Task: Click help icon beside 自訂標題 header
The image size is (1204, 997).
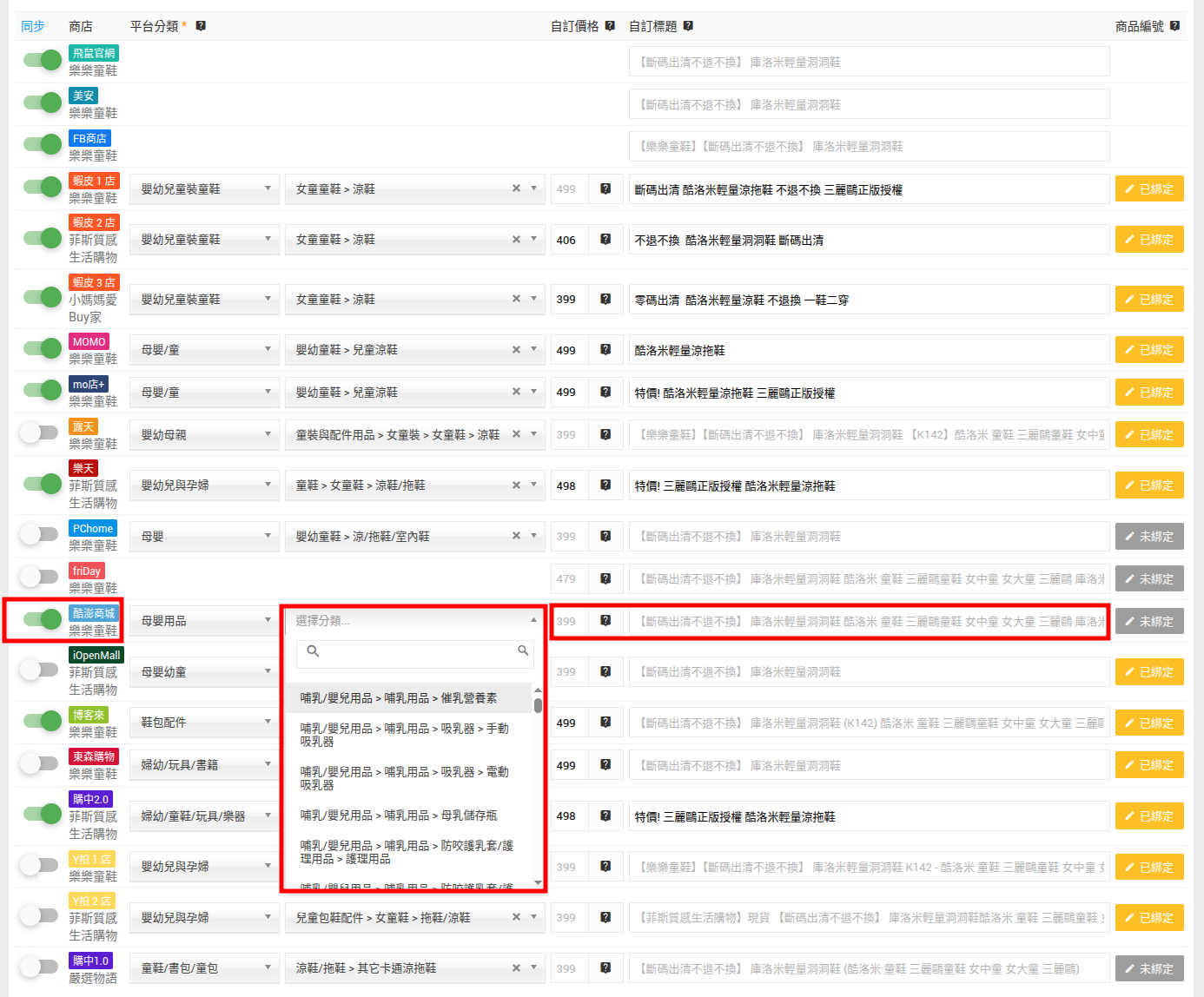Action: coord(688,26)
